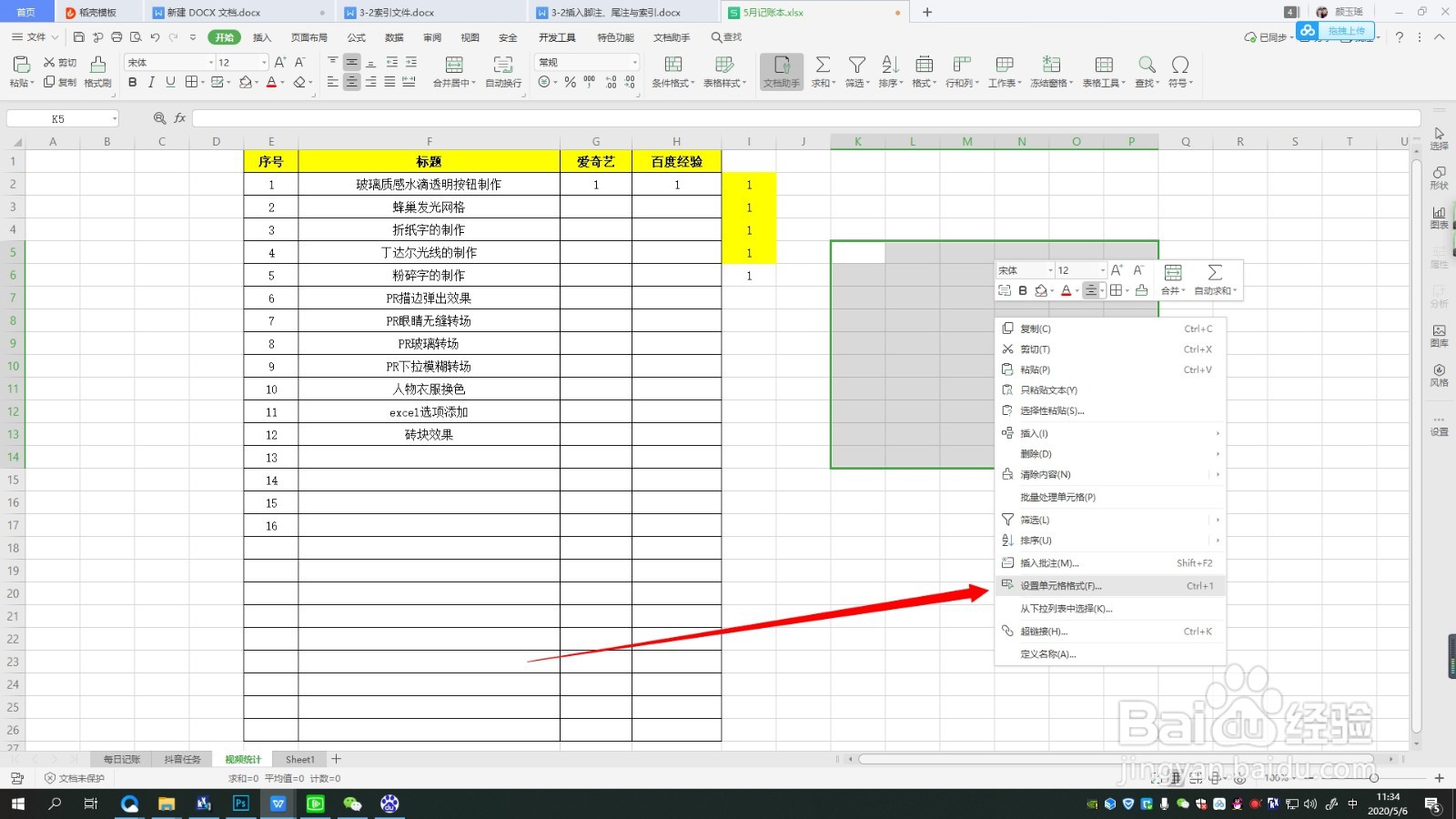1456x819 pixels.
Task: Click Merge (合并) in the mini toolbar
Action: point(1173,279)
